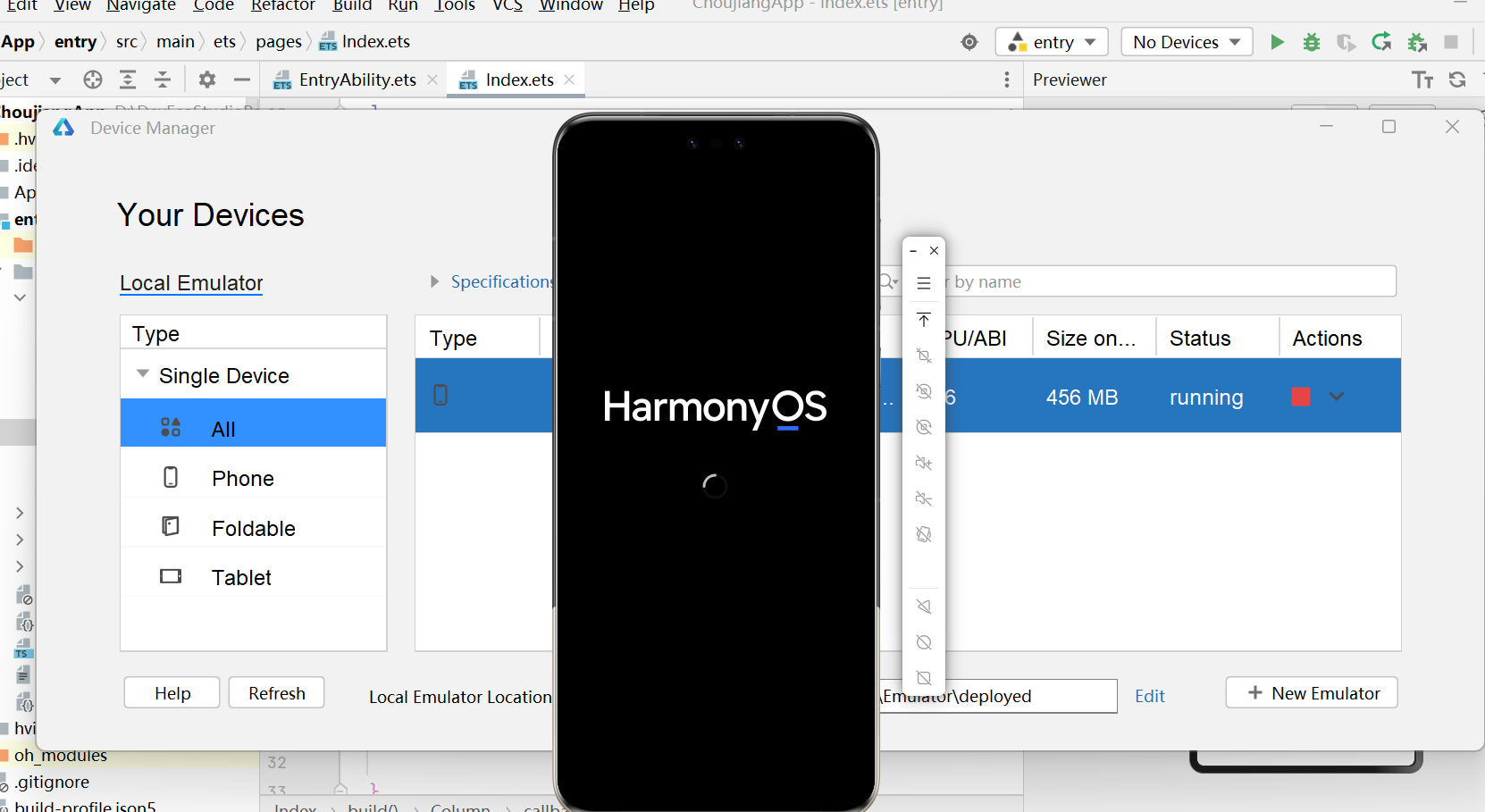
Task: Click the emulator rotate screen icon
Action: coord(924,534)
